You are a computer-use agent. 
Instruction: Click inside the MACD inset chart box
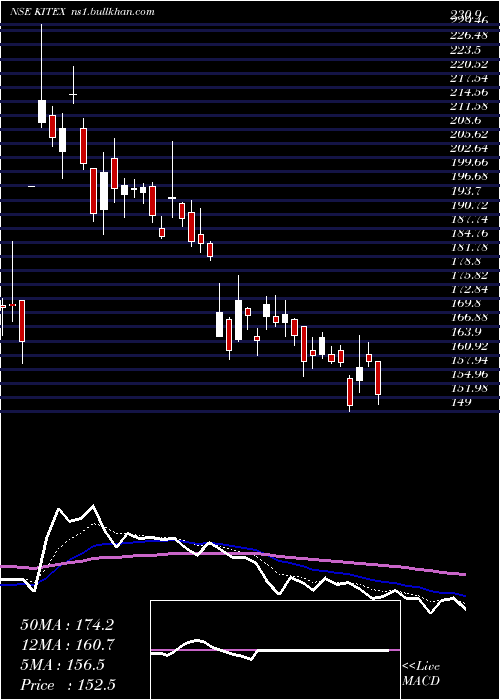pos(275,650)
